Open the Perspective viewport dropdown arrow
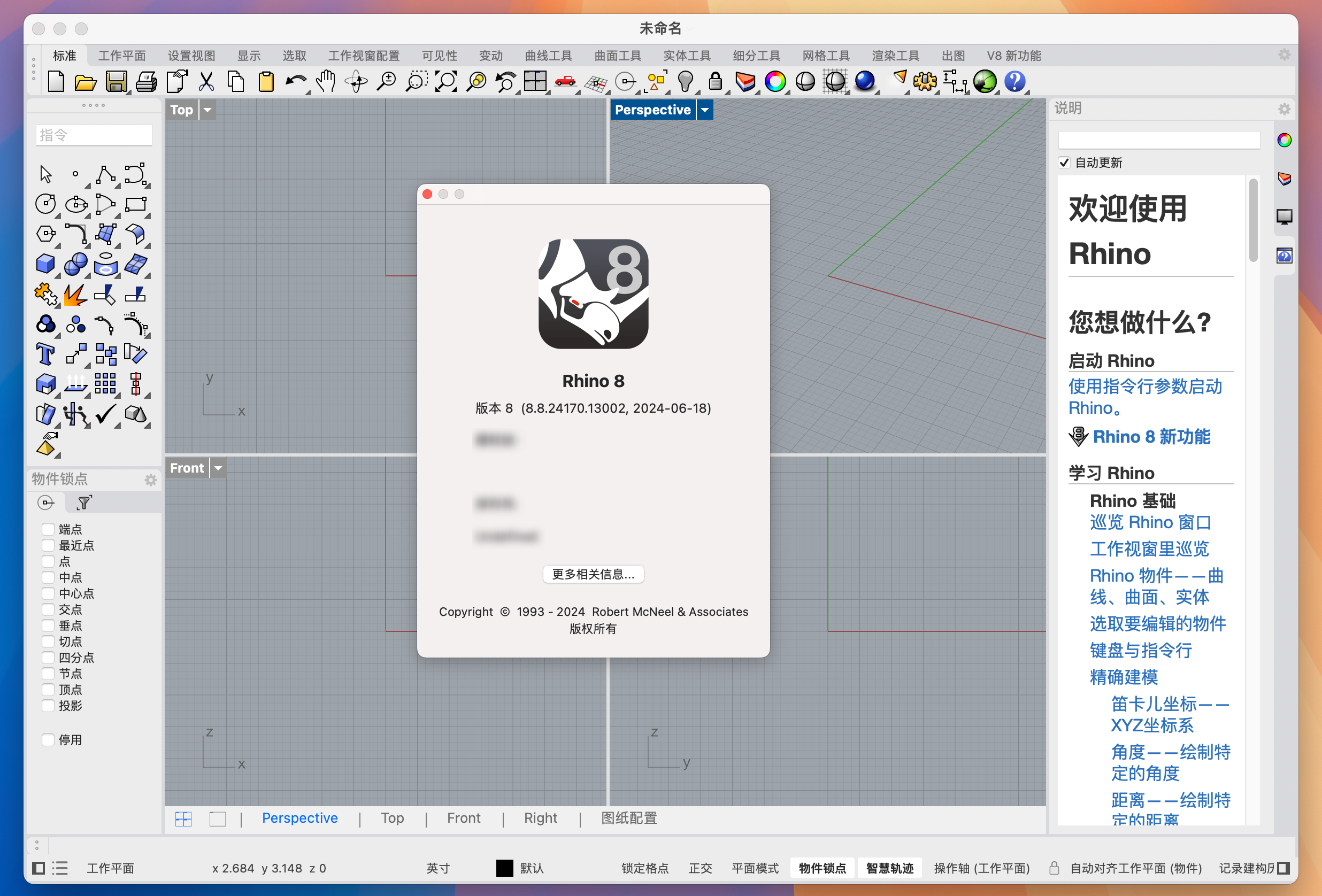1322x896 pixels. 705,110
